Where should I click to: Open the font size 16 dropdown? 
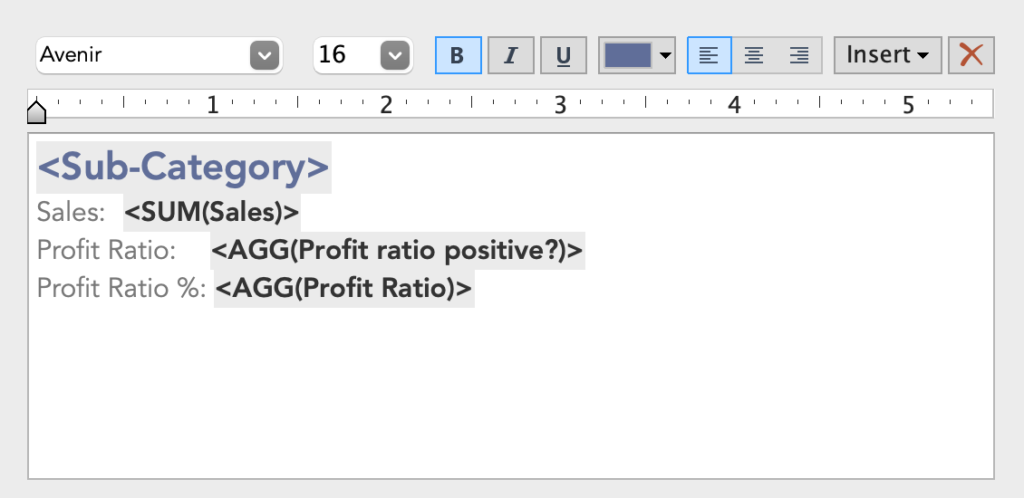(x=395, y=55)
